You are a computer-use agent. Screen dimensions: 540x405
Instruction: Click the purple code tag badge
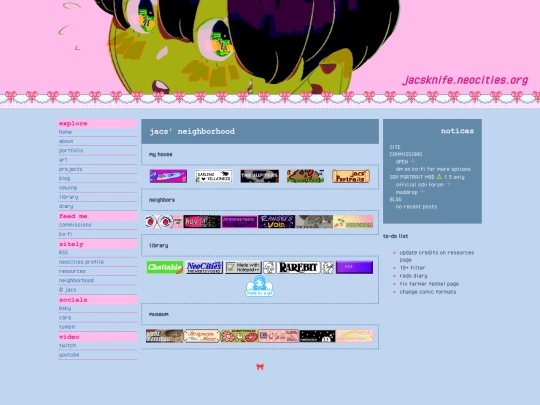pos(354,267)
